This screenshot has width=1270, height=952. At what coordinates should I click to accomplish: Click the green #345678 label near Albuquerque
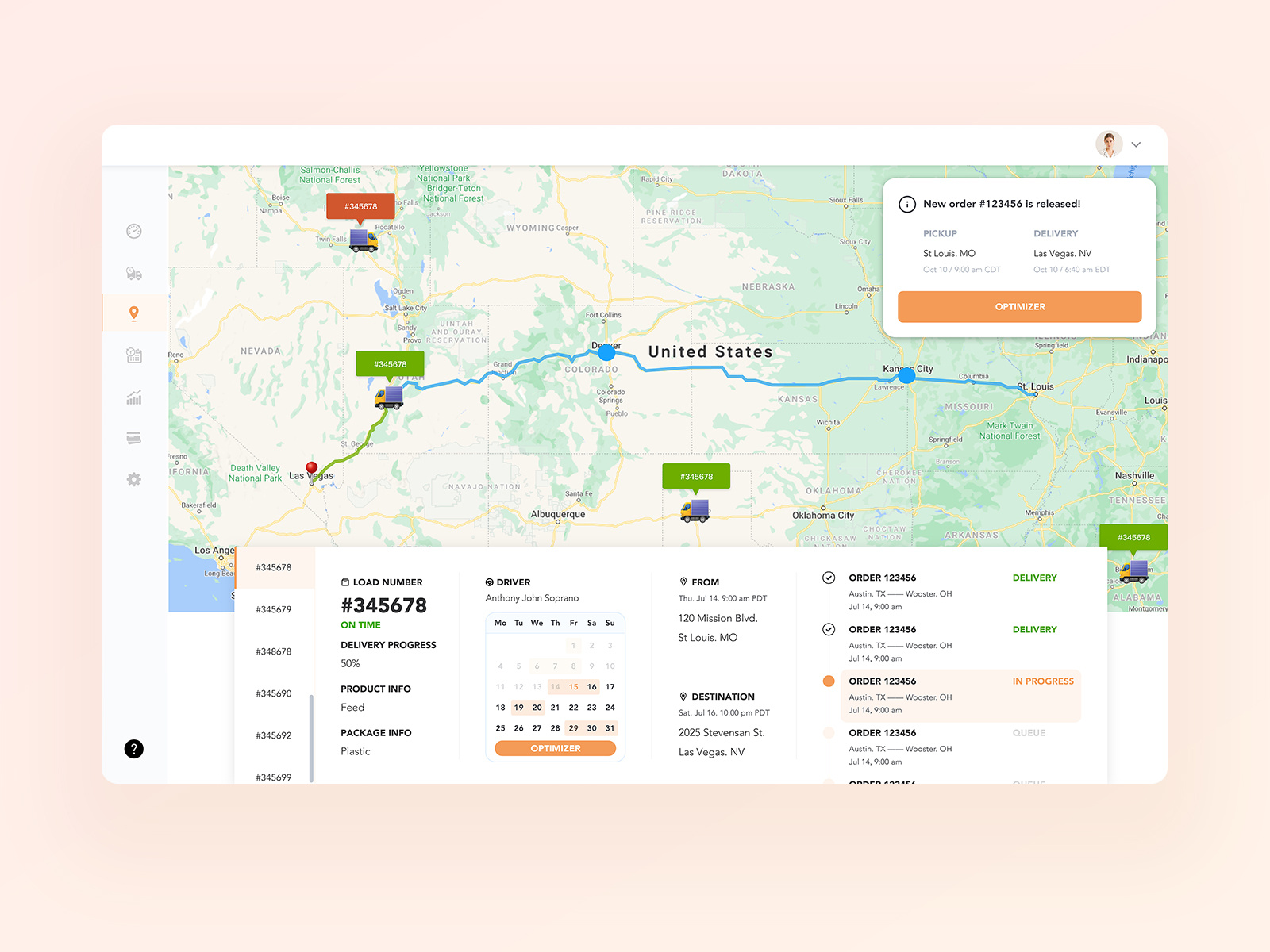[696, 477]
